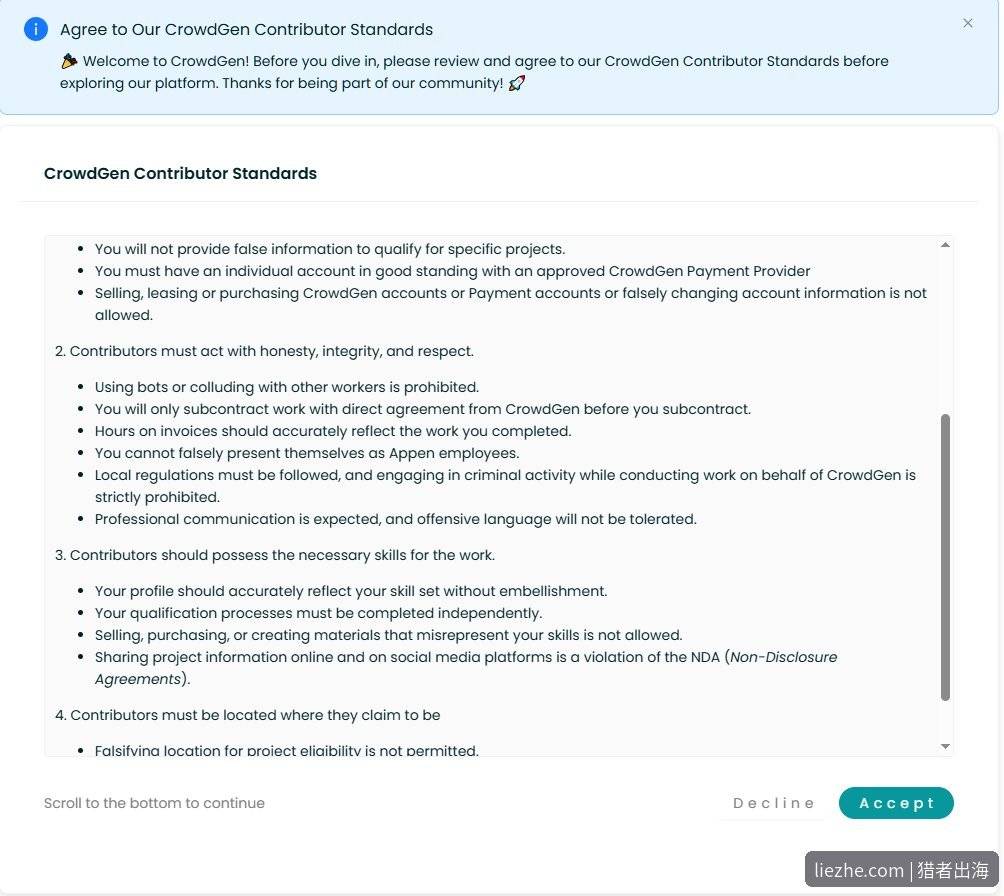Select the CrowdGen Contributor Standards panel heading
1004x896 pixels.
pos(180,174)
